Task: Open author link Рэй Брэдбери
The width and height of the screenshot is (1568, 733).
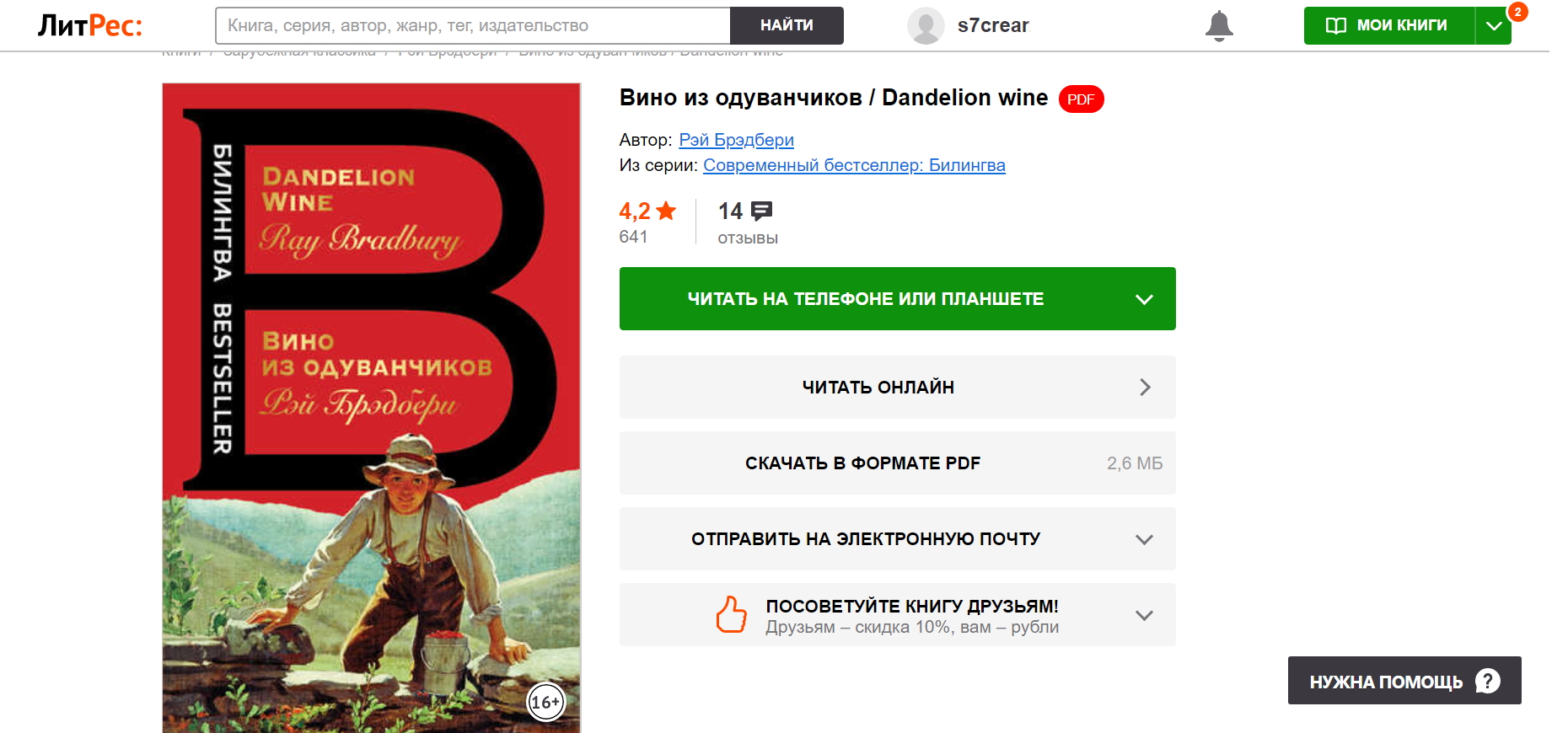Action: click(x=736, y=140)
